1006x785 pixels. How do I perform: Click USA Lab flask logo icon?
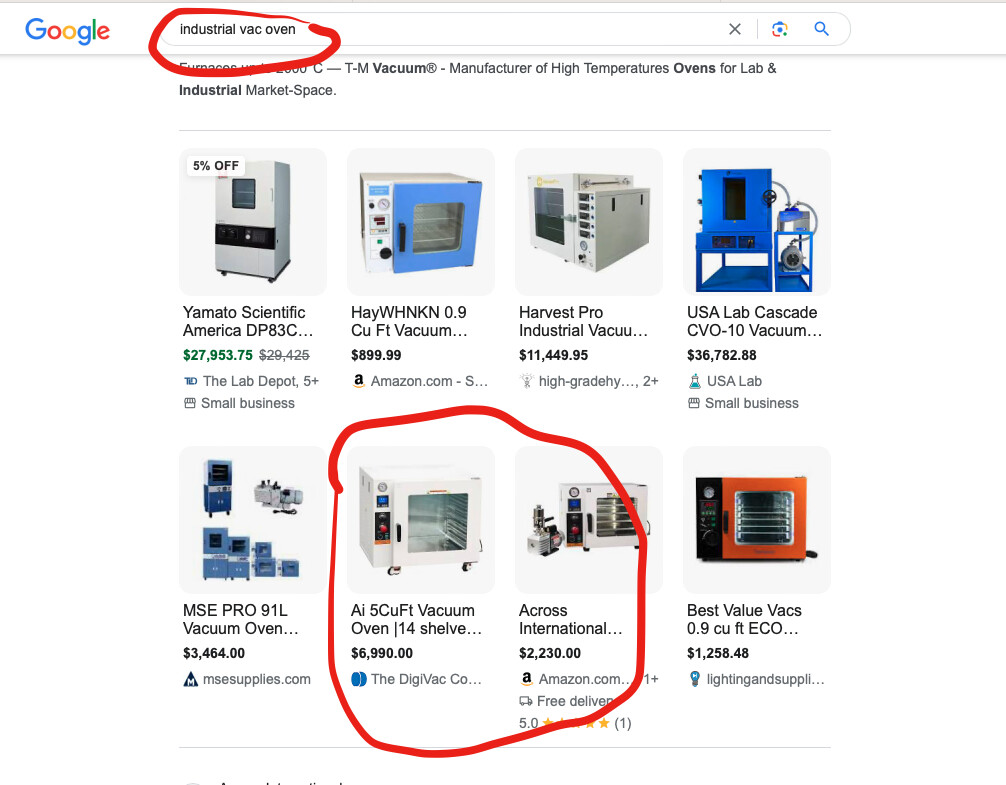pos(695,381)
